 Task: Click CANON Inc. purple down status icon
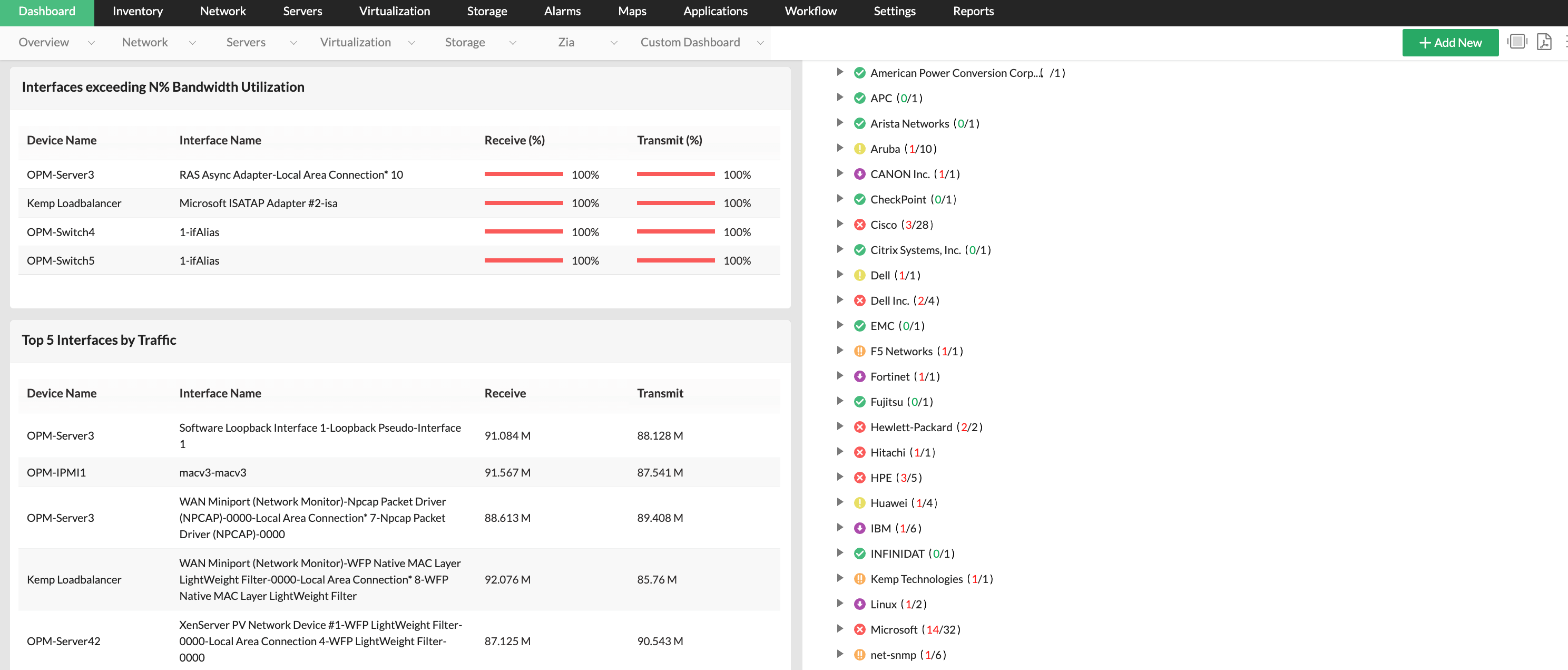(x=859, y=174)
